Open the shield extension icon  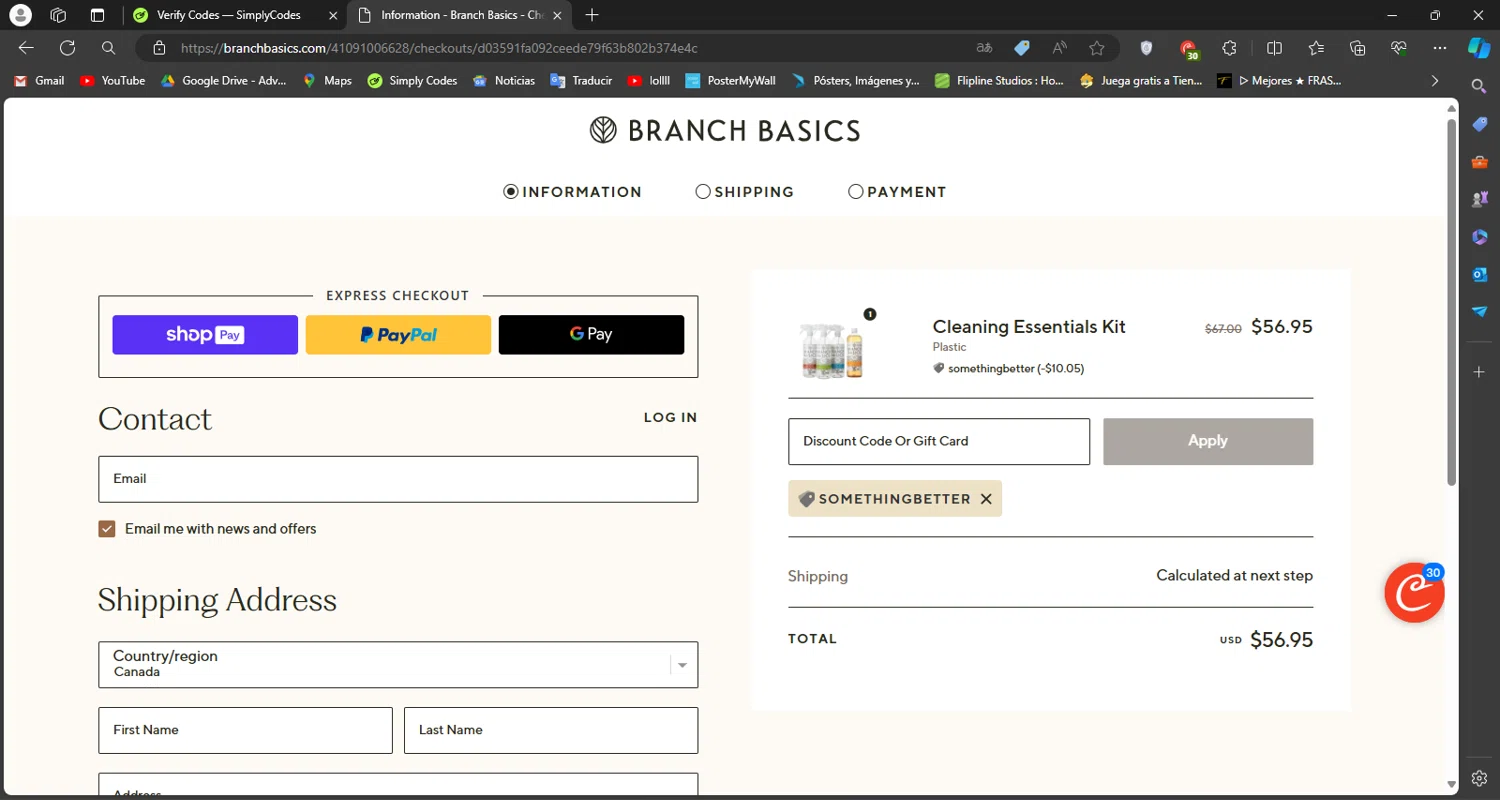tap(1147, 48)
